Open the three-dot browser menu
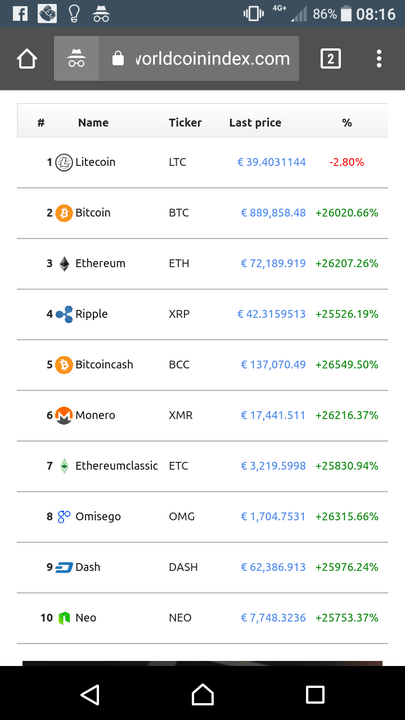The width and height of the screenshot is (405, 720). pos(379,59)
